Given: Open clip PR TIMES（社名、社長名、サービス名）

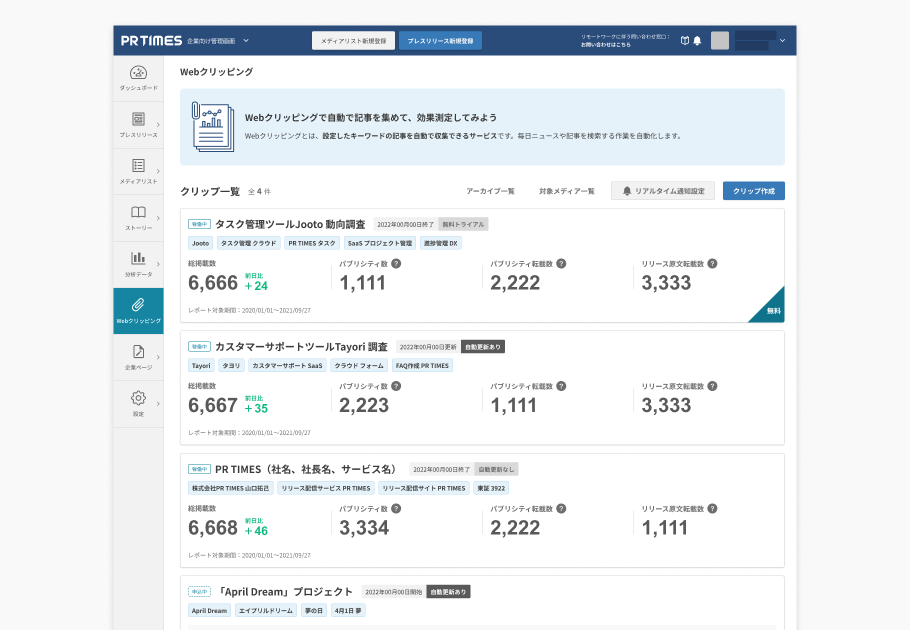Looking at the screenshot, I should (307, 469).
